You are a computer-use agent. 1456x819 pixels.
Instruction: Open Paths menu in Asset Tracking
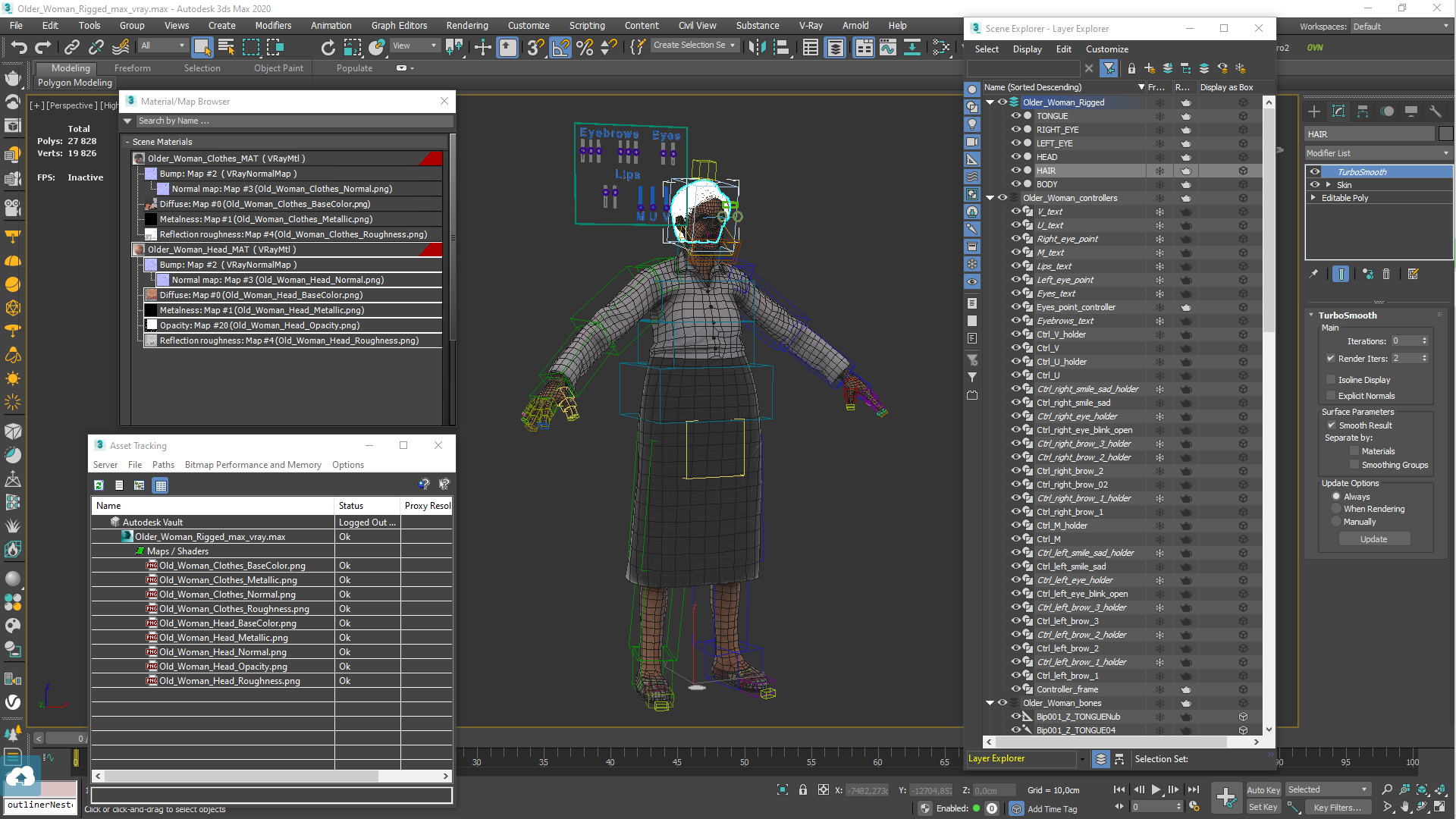[163, 465]
